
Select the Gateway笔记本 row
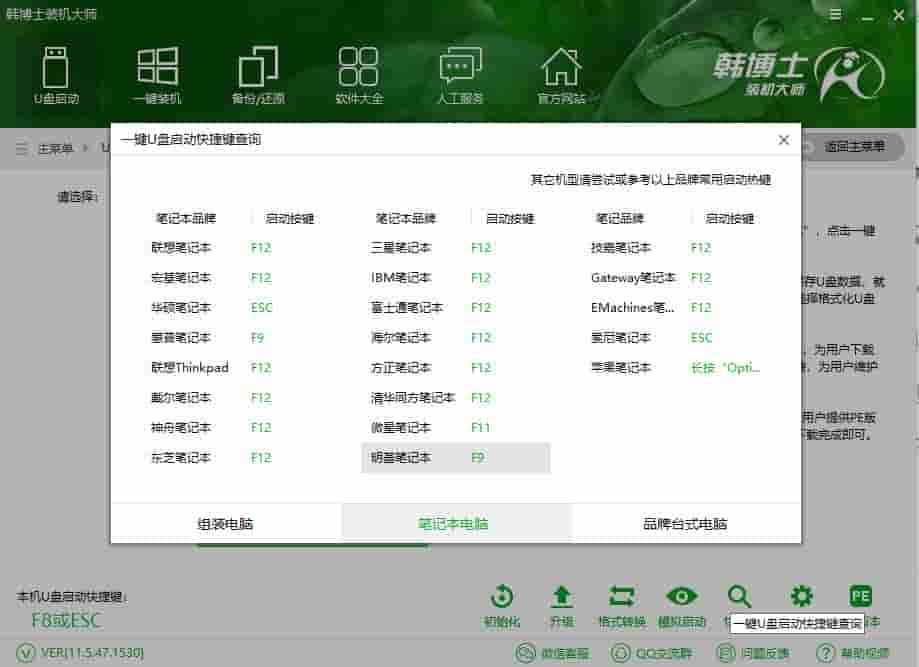[x=676, y=277]
